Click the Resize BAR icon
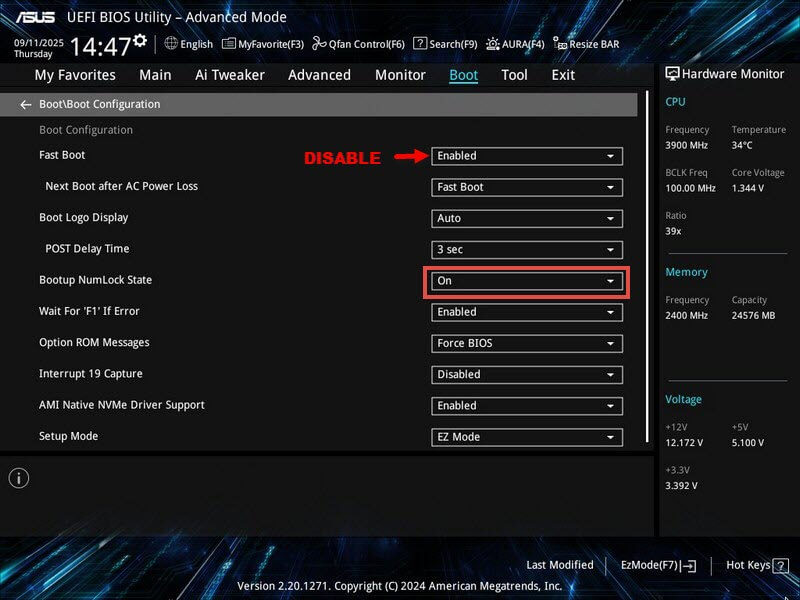 560,44
